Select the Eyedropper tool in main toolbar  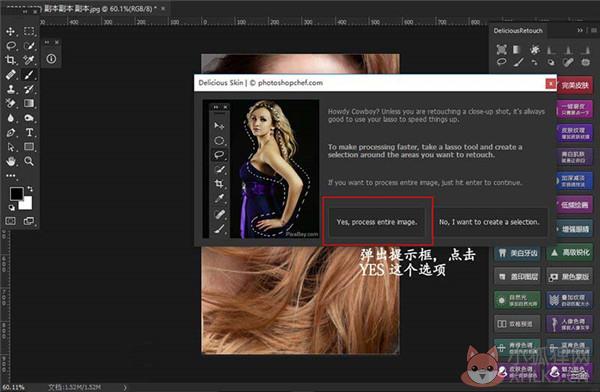[x=29, y=60]
